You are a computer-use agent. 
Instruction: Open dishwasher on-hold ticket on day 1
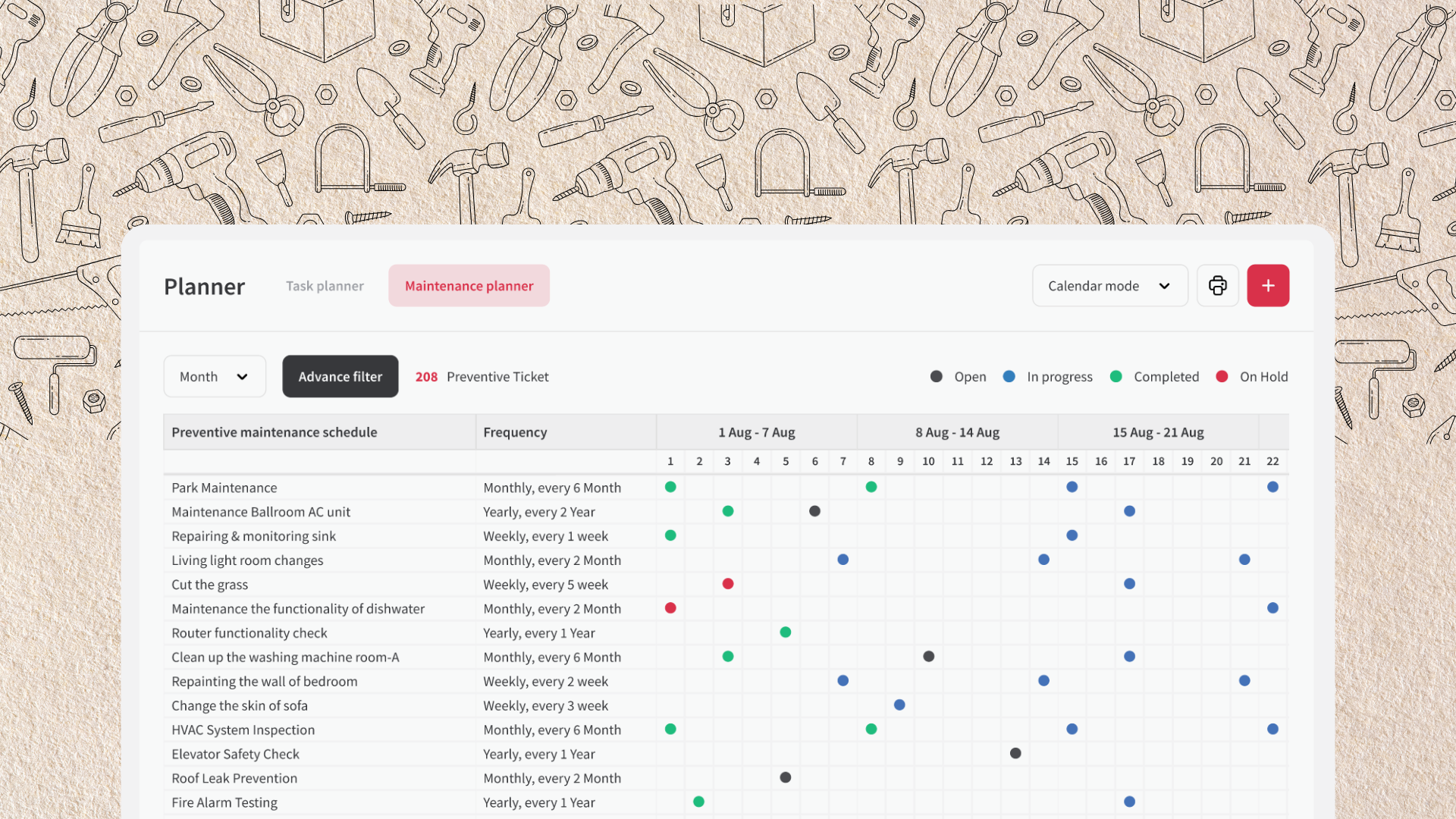pos(670,608)
